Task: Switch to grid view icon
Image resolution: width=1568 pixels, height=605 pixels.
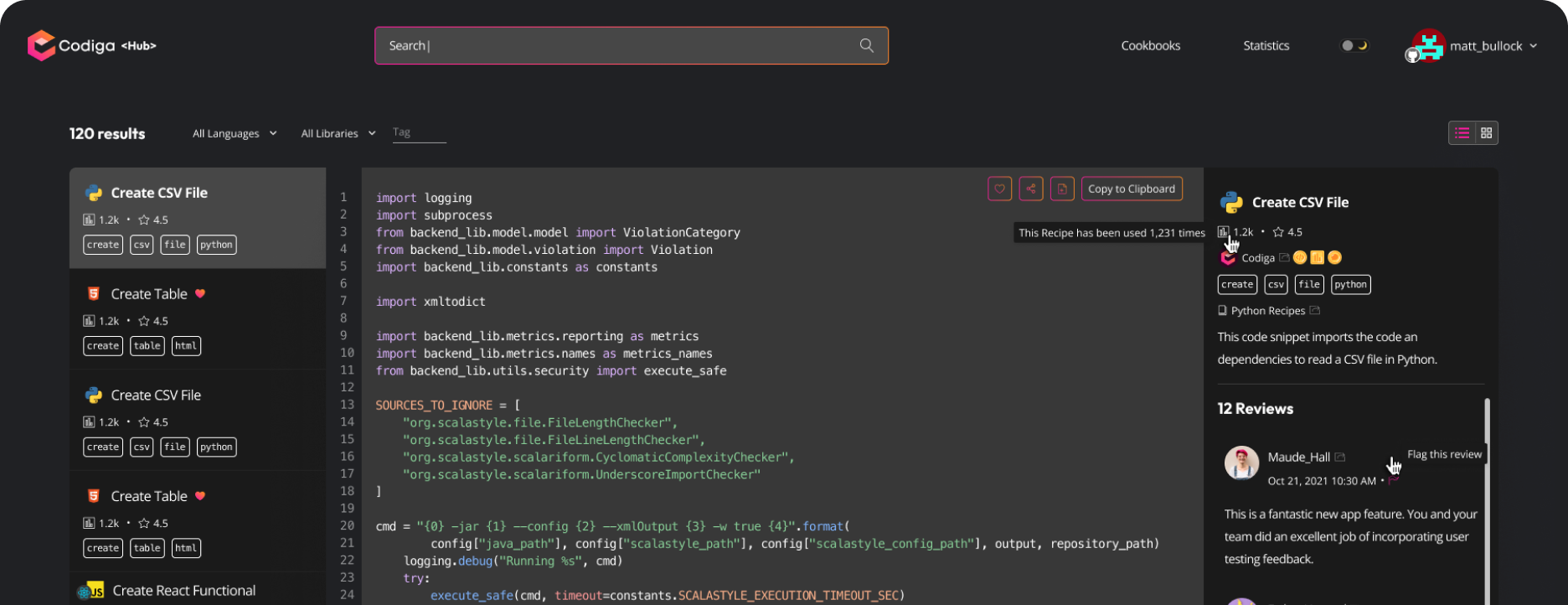Action: coord(1487,132)
